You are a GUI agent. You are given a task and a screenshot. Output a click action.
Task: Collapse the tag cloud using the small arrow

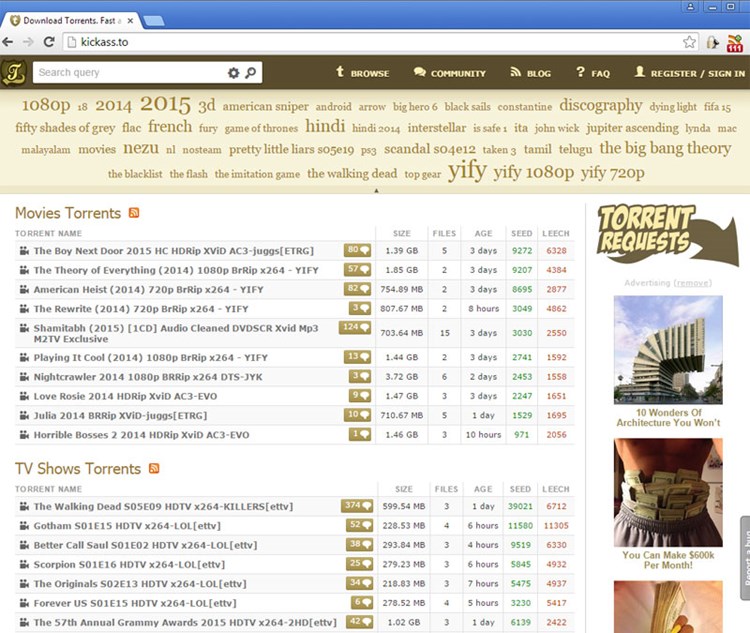[x=376, y=190]
